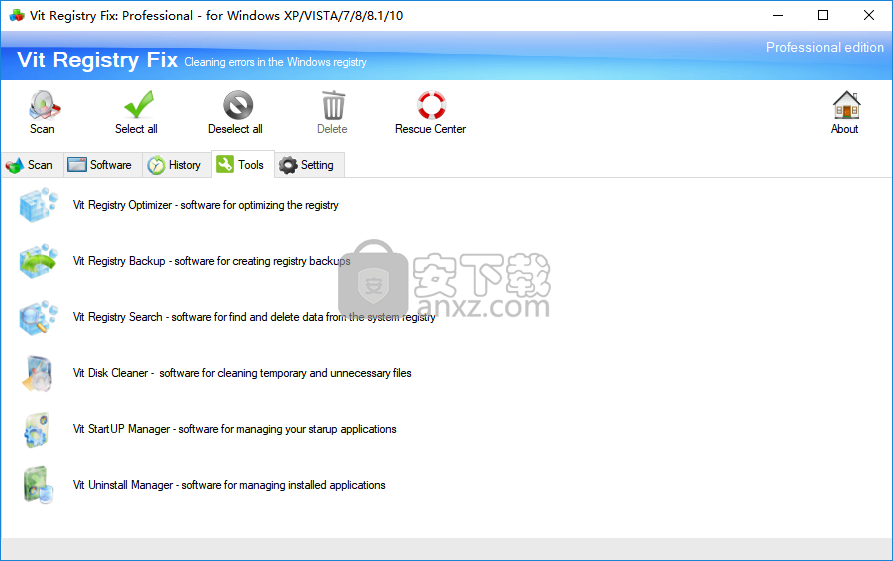893x561 pixels.
Task: Minimize the Vit Registry Fix window
Action: 778,15
